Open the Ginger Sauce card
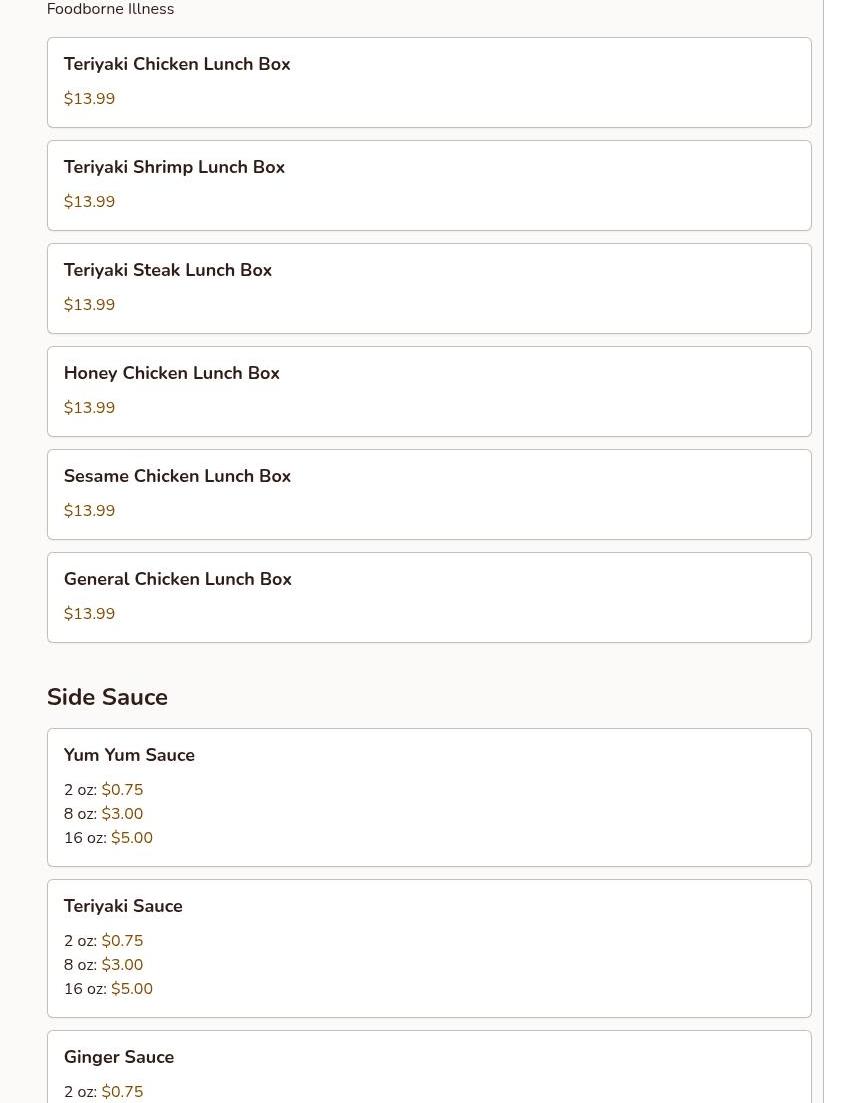Image resolution: width=844 pixels, height=1103 pixels. click(x=429, y=1067)
